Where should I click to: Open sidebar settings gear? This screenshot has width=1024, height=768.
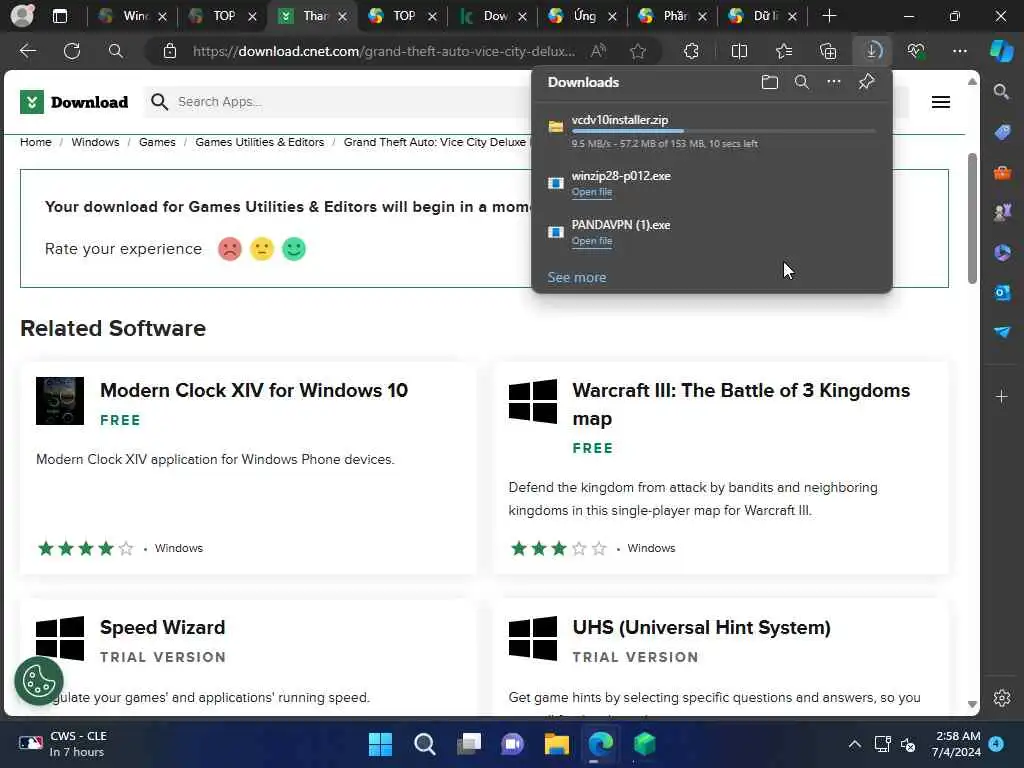(x=1002, y=698)
